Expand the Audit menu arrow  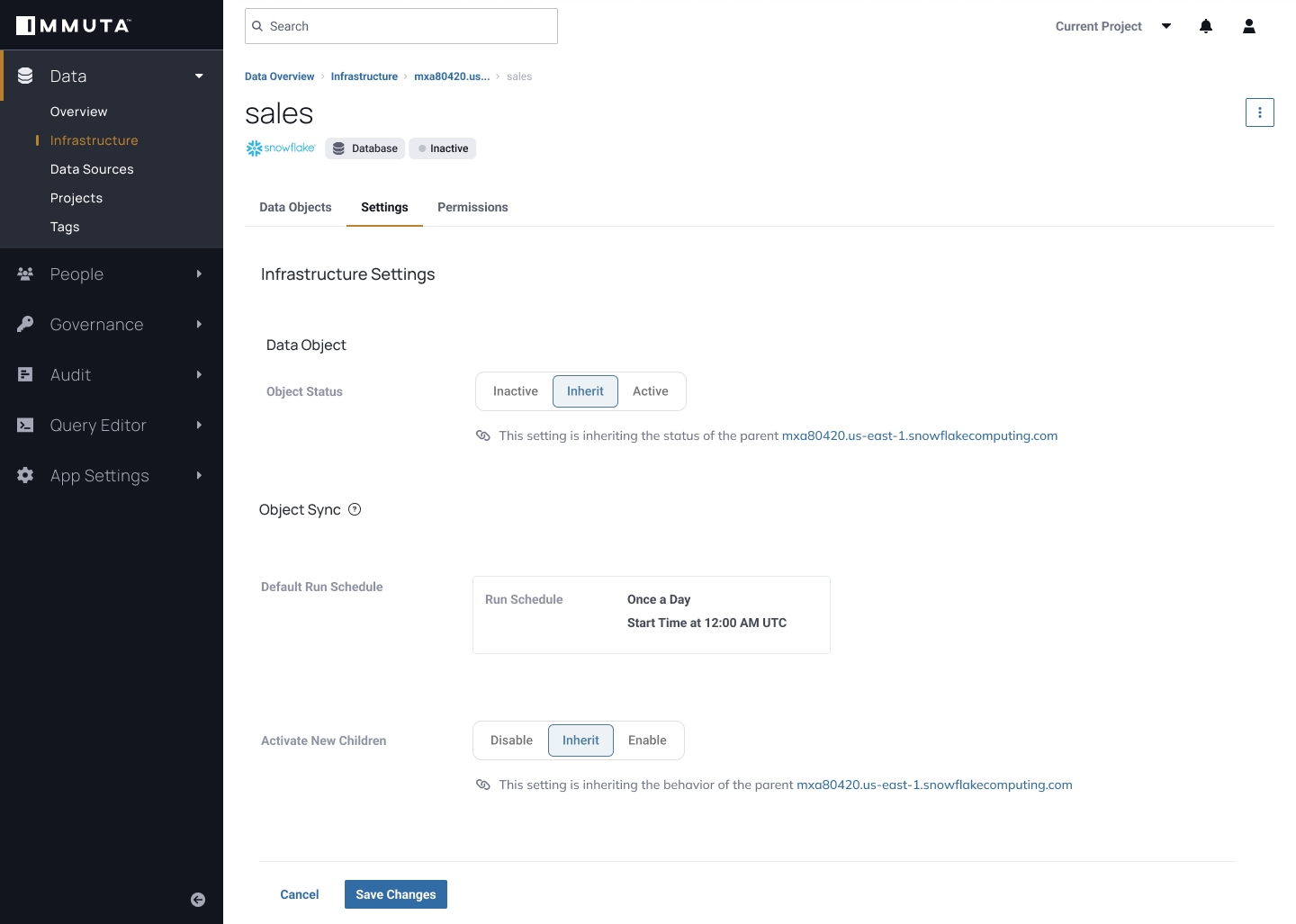(199, 374)
